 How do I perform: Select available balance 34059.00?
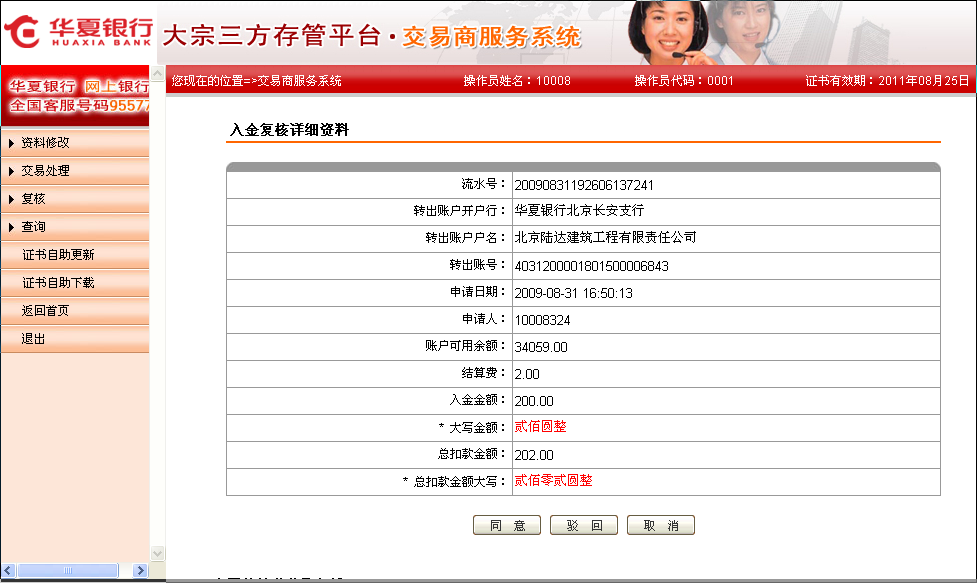[x=541, y=347]
